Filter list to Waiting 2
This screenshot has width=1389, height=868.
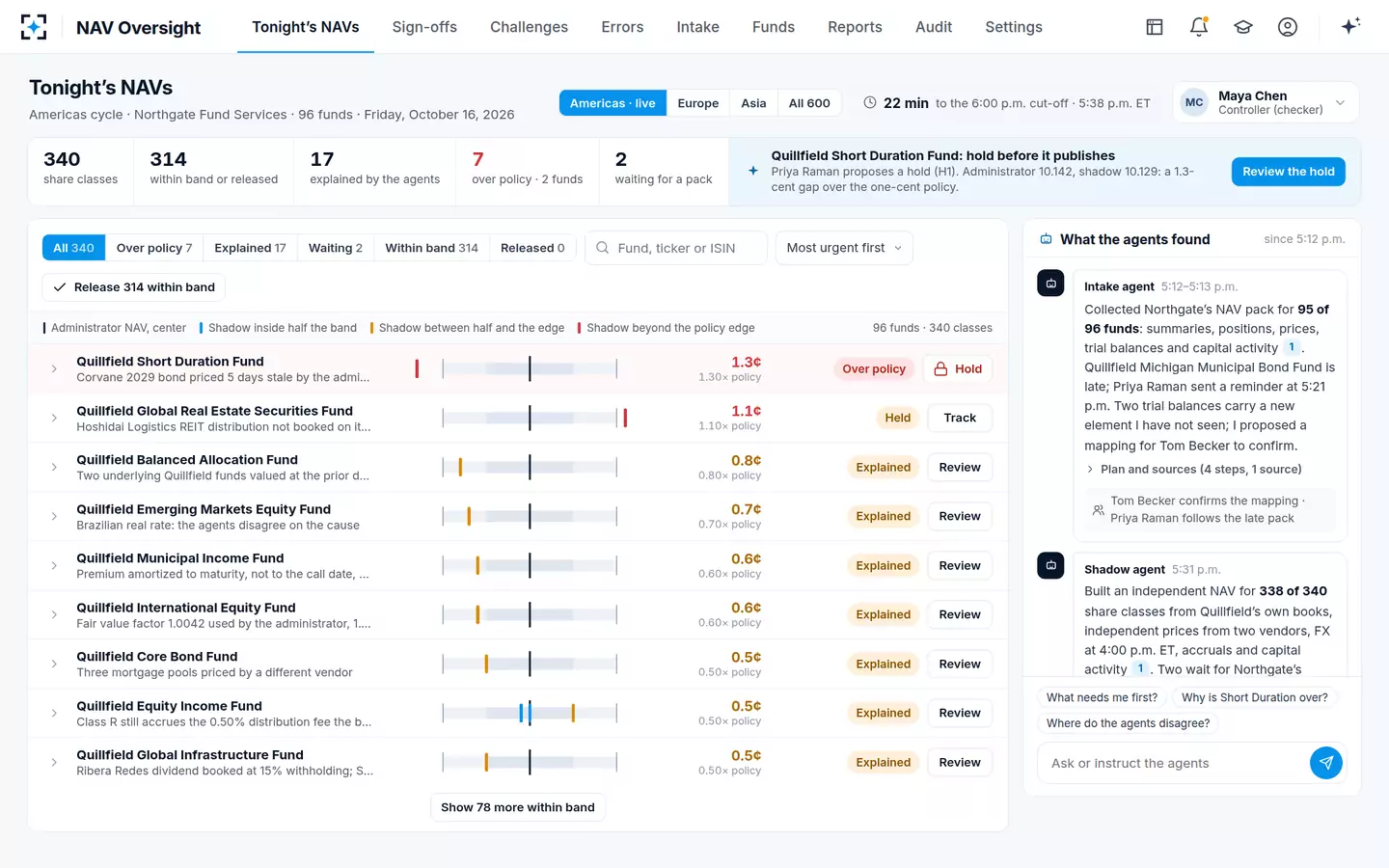point(336,248)
